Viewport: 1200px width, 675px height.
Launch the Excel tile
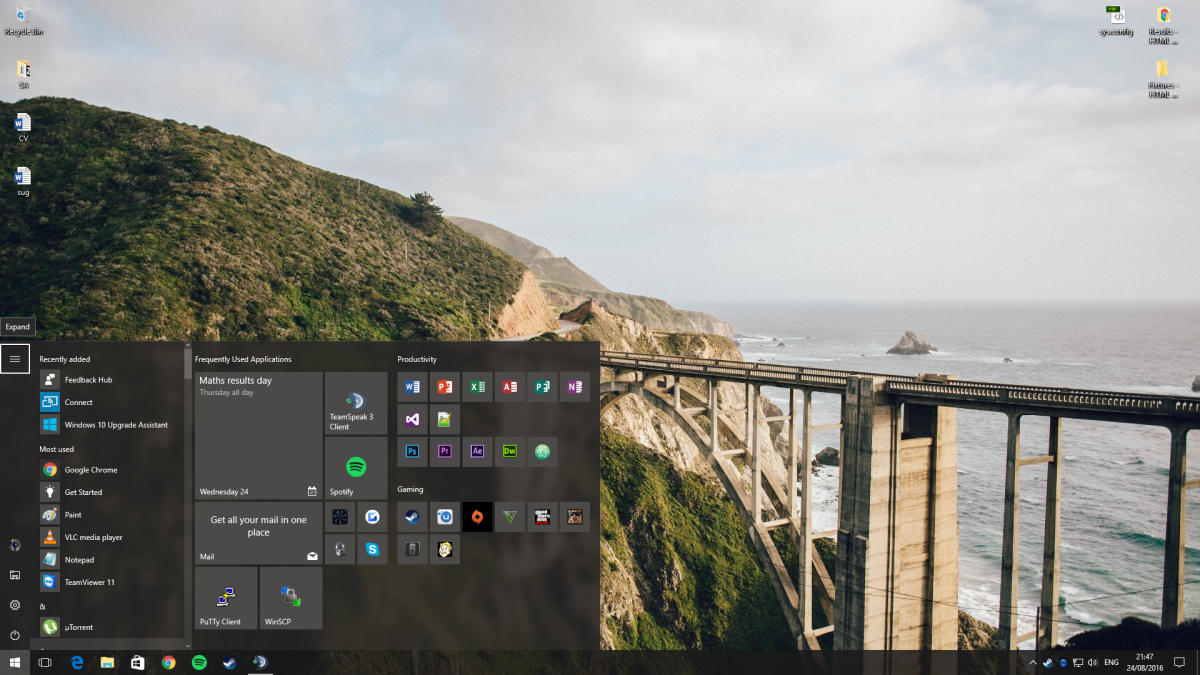tap(478, 387)
